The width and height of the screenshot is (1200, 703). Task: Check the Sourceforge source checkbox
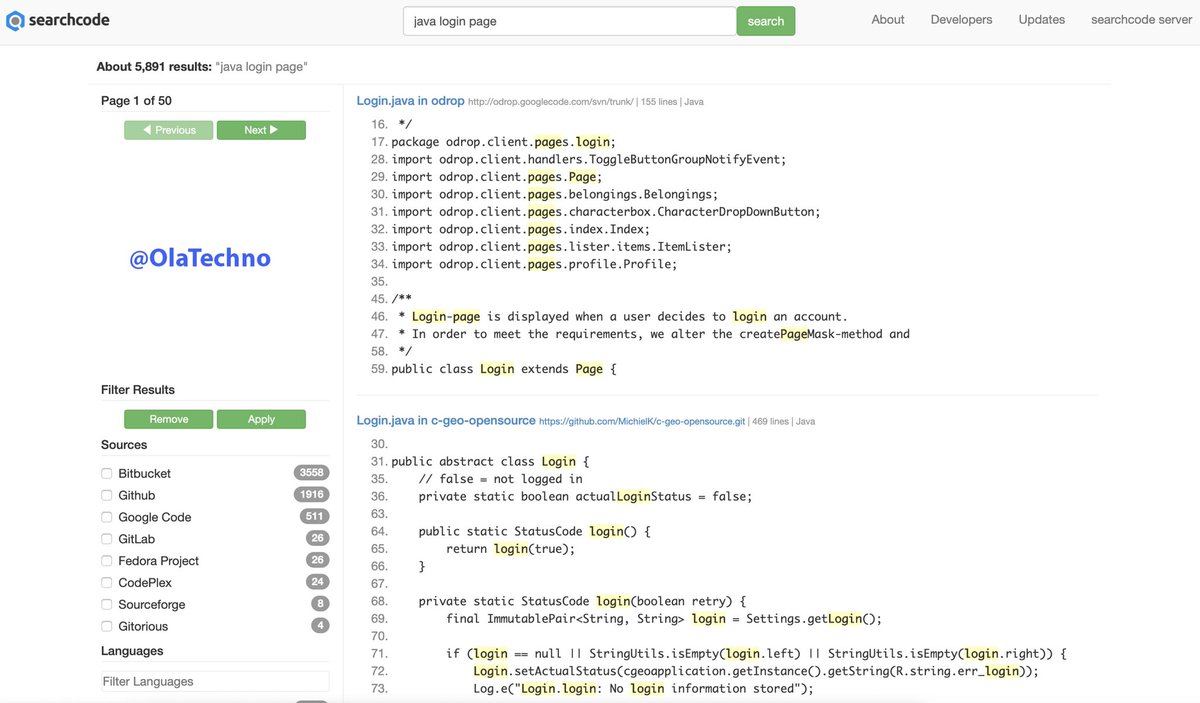(x=107, y=604)
